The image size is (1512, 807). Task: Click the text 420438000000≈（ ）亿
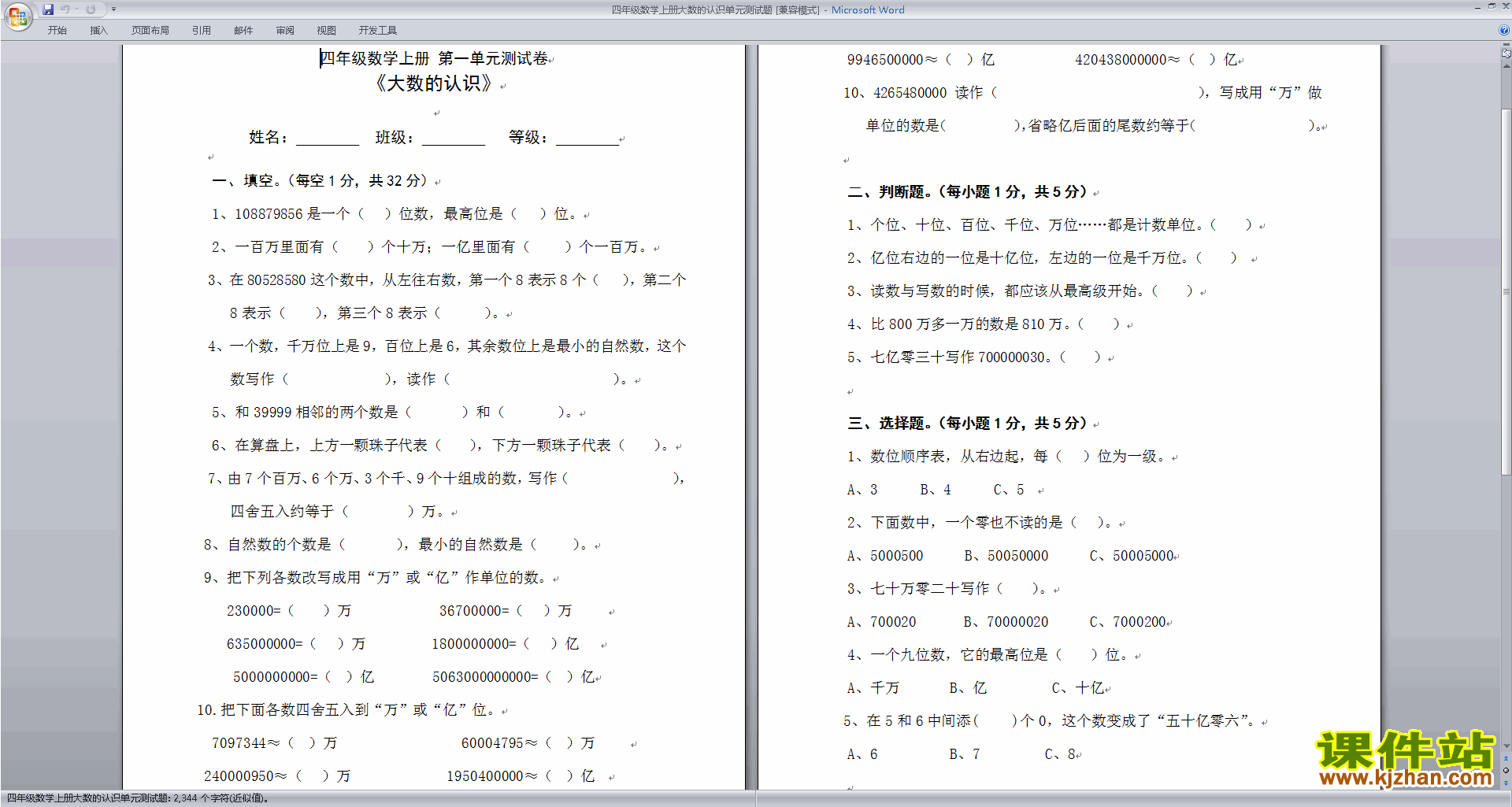point(1156,60)
